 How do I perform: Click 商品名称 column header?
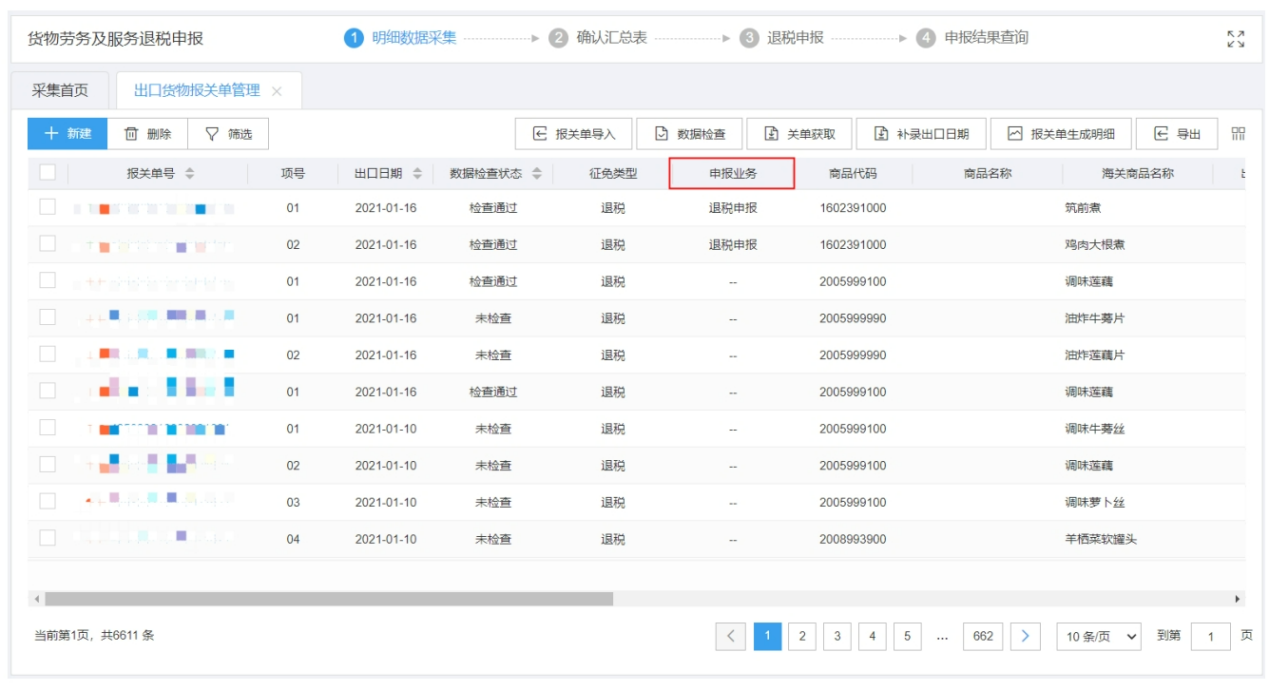[x=987, y=173]
